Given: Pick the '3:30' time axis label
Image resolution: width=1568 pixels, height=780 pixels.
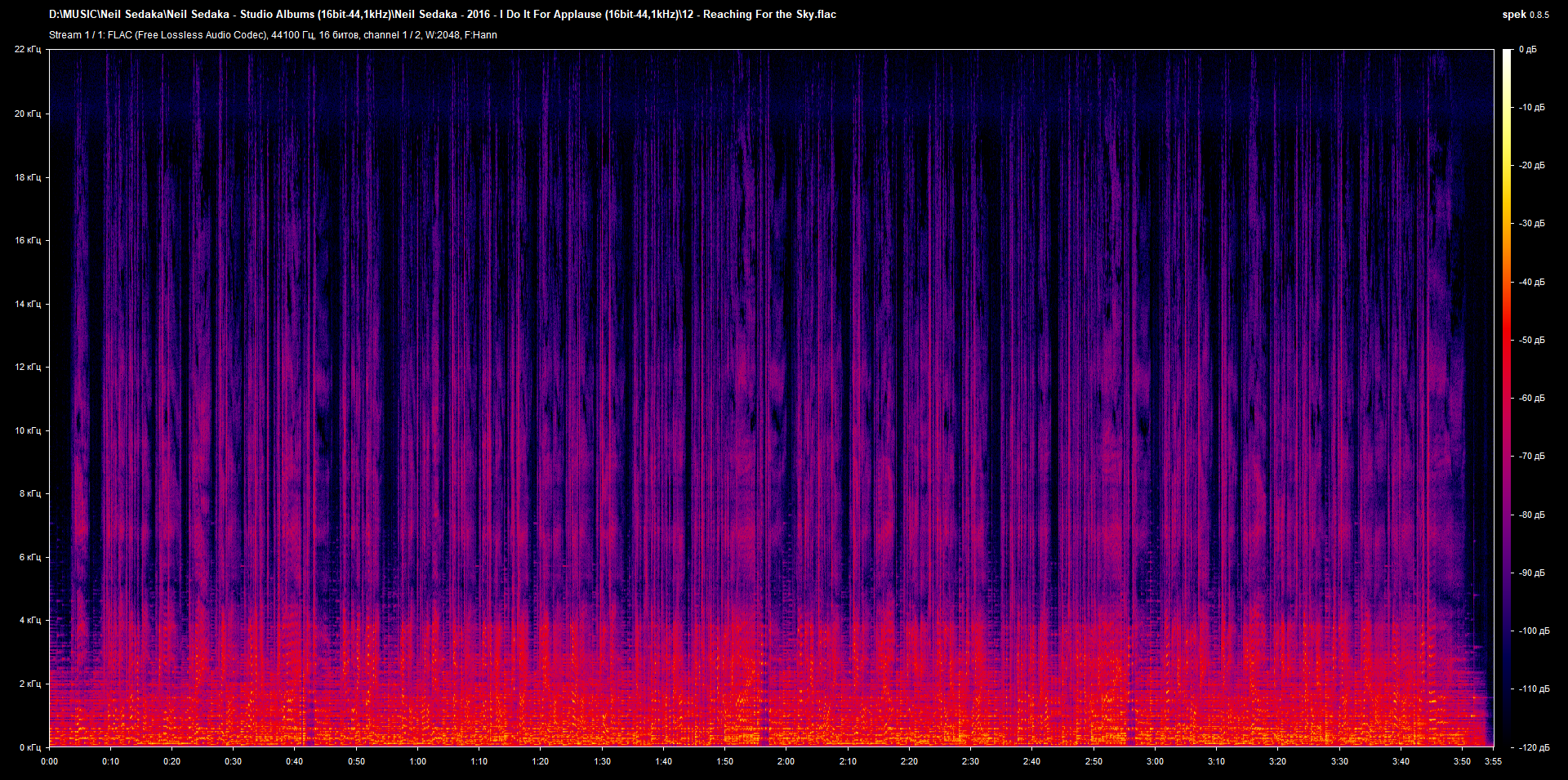Looking at the screenshot, I should (1340, 761).
